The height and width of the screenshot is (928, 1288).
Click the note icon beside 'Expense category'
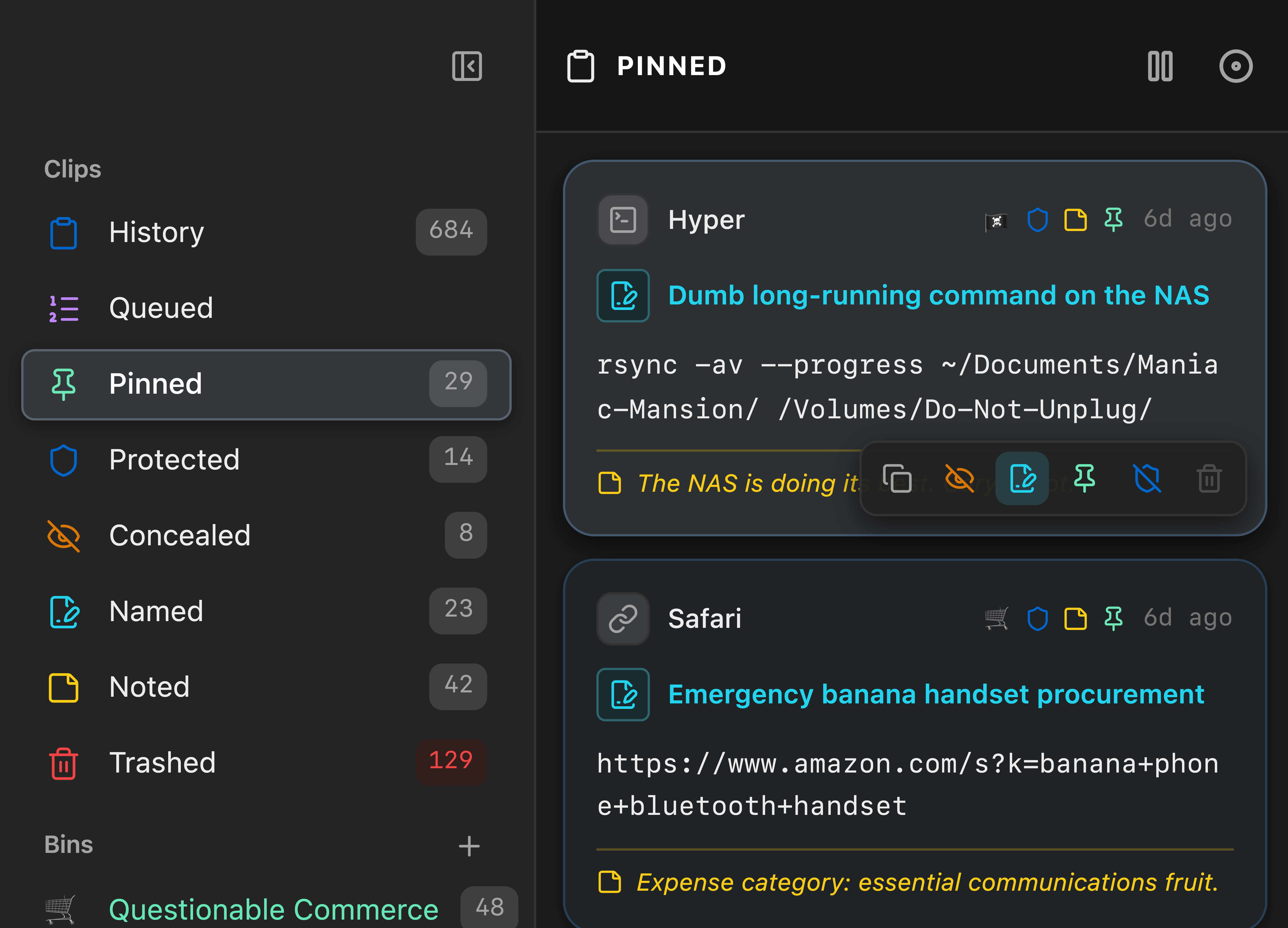(x=610, y=882)
